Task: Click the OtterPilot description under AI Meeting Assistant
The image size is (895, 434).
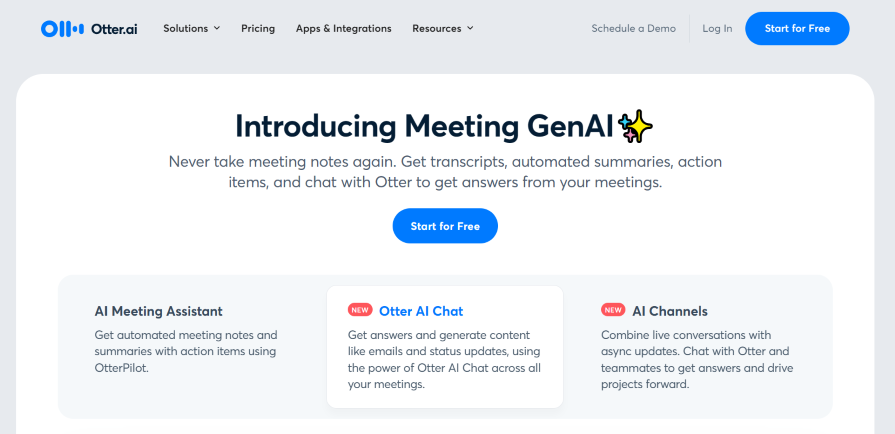Action: 186,351
